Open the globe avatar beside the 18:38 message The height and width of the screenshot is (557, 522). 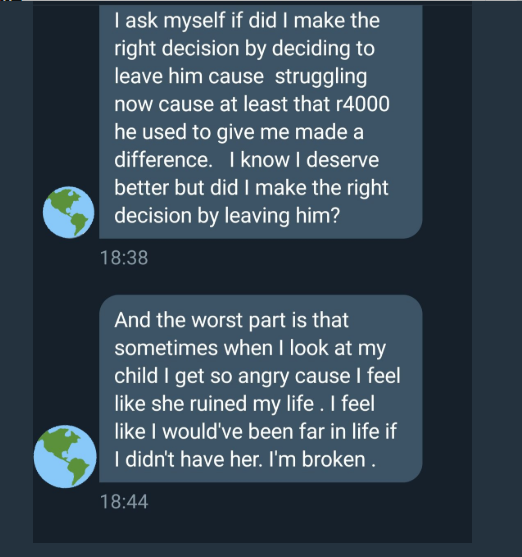pos(69,212)
